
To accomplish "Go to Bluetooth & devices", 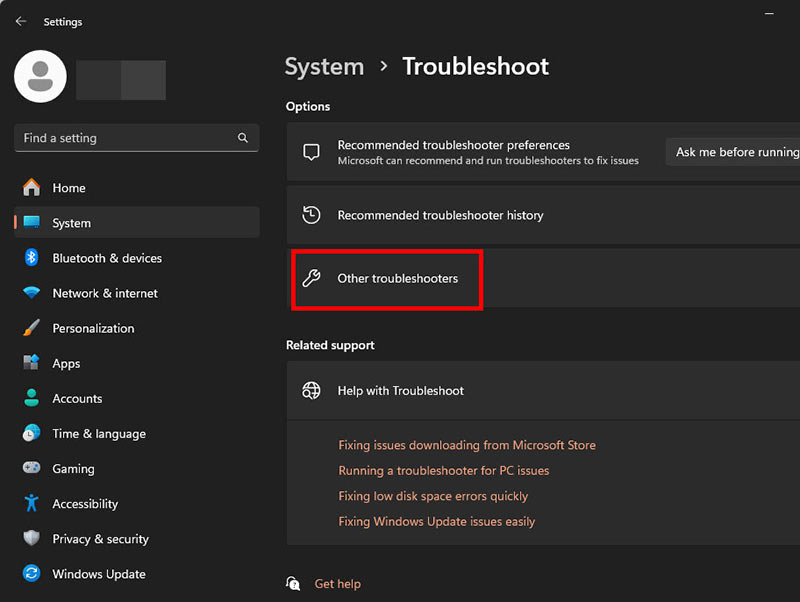I will [137, 258].
